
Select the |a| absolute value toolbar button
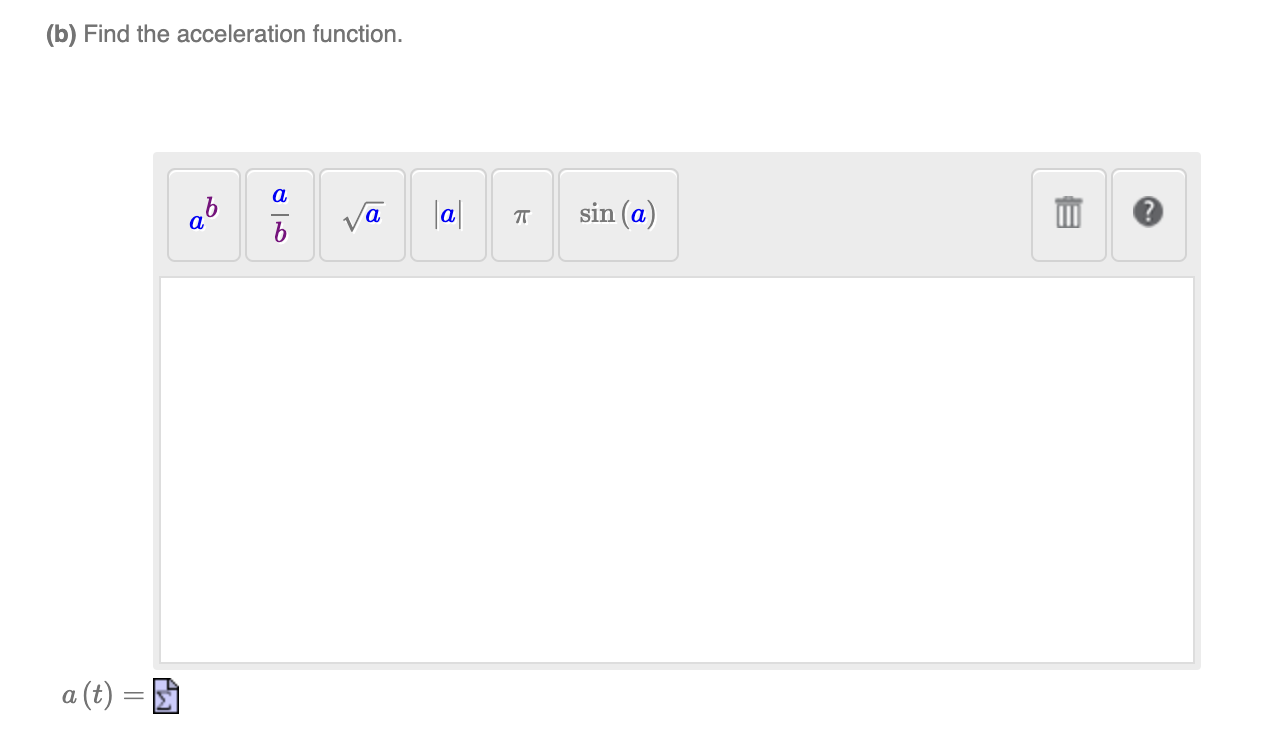(448, 214)
